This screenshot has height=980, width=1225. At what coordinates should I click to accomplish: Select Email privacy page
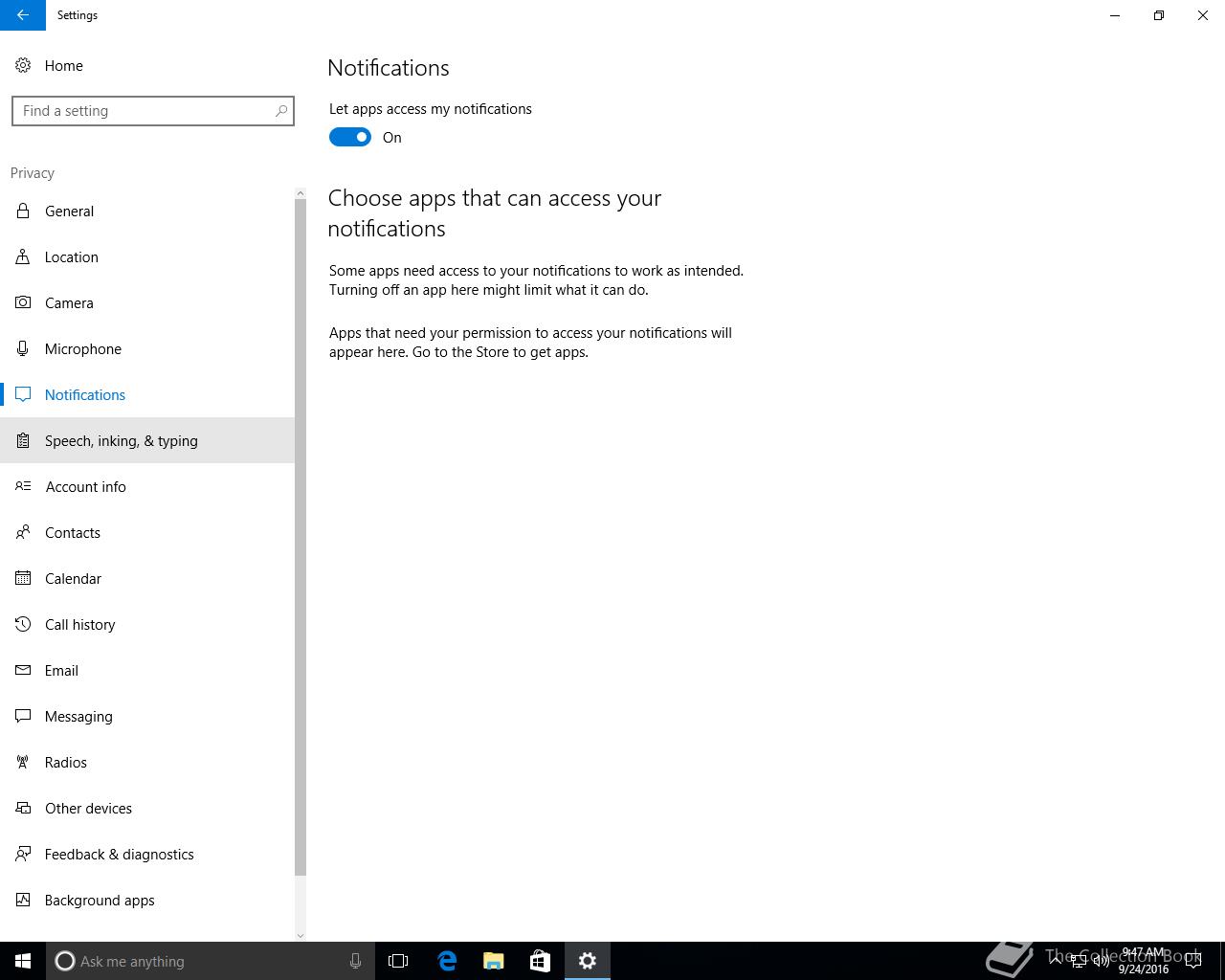(x=147, y=670)
